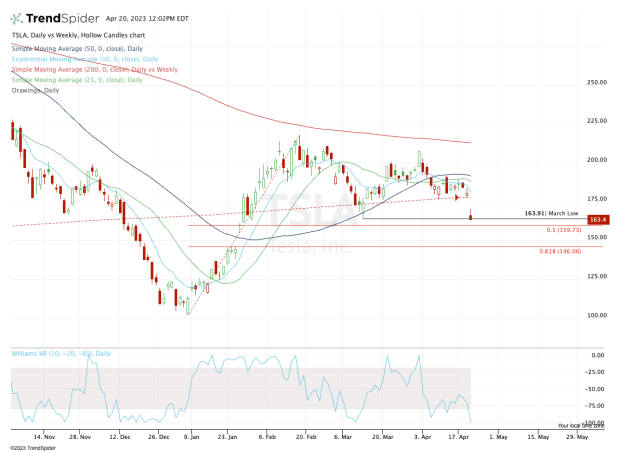Select the 0.5 (159.73) Fibonacci level label
Image resolution: width=620 pixels, height=453 pixels.
(x=563, y=230)
